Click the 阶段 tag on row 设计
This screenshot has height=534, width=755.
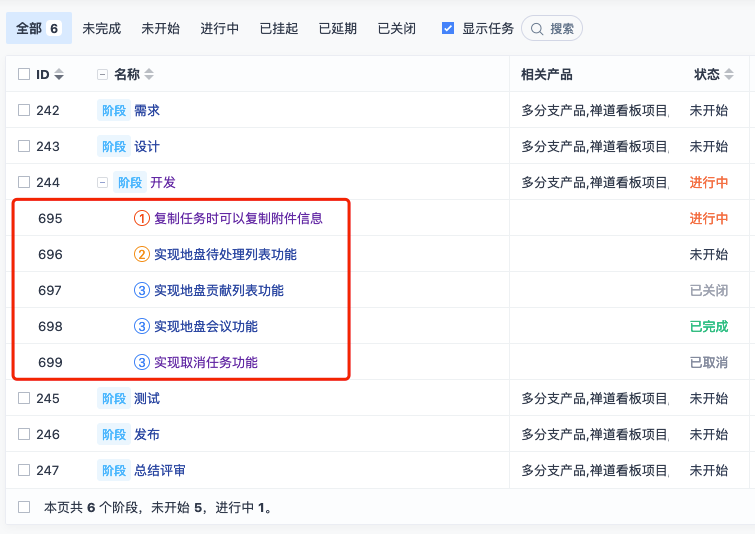coord(114,146)
